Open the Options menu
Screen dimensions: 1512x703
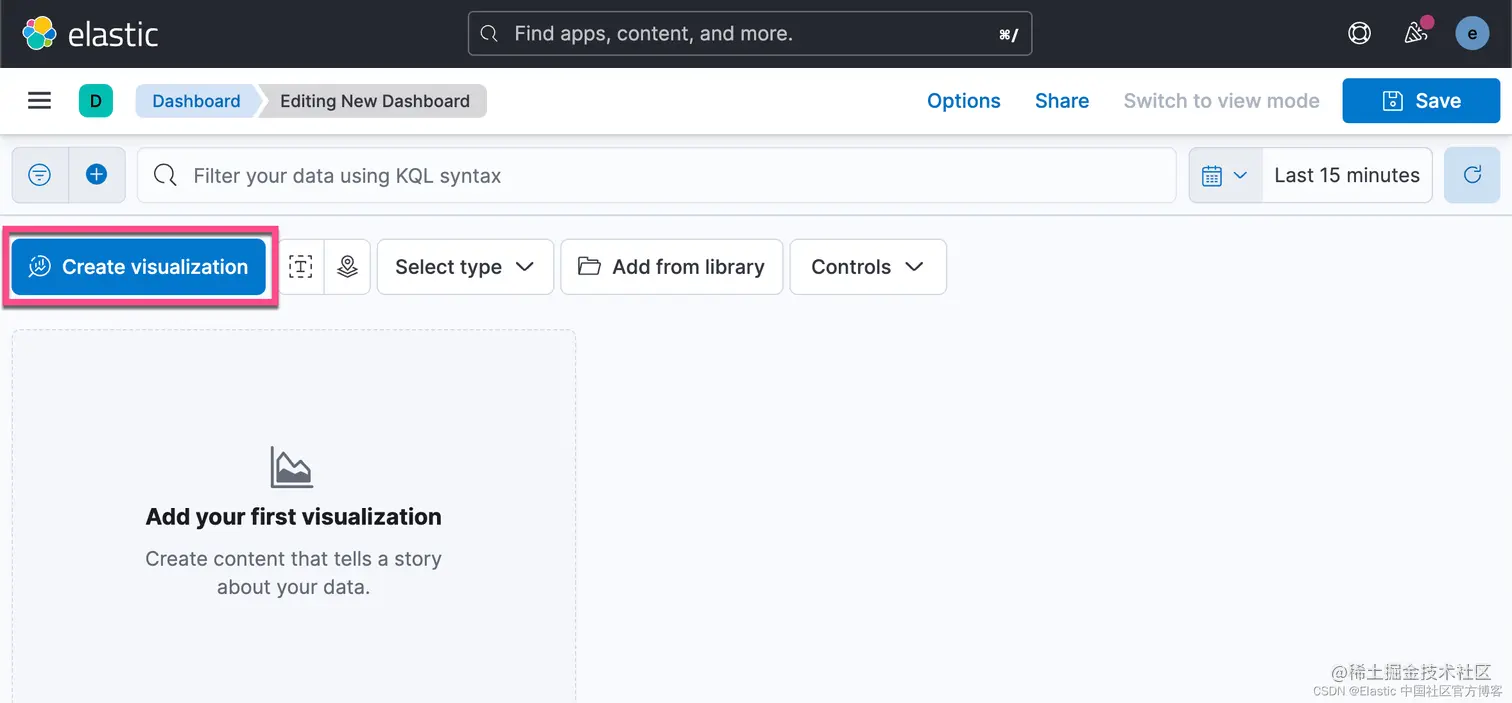pyautogui.click(x=963, y=101)
